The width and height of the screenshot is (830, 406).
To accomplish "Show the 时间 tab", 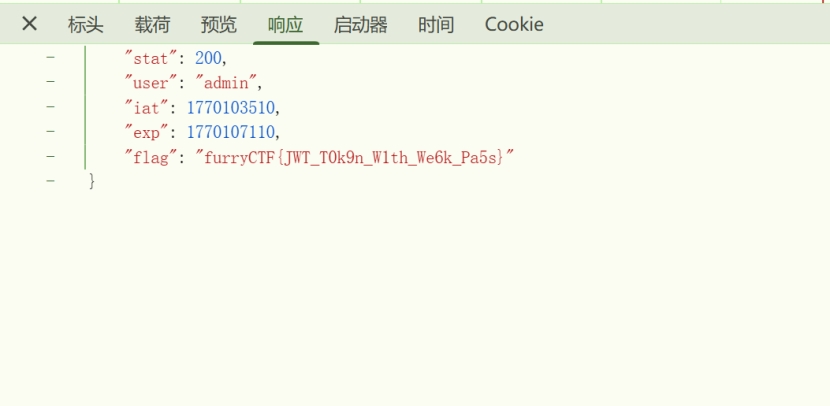I will point(436,25).
